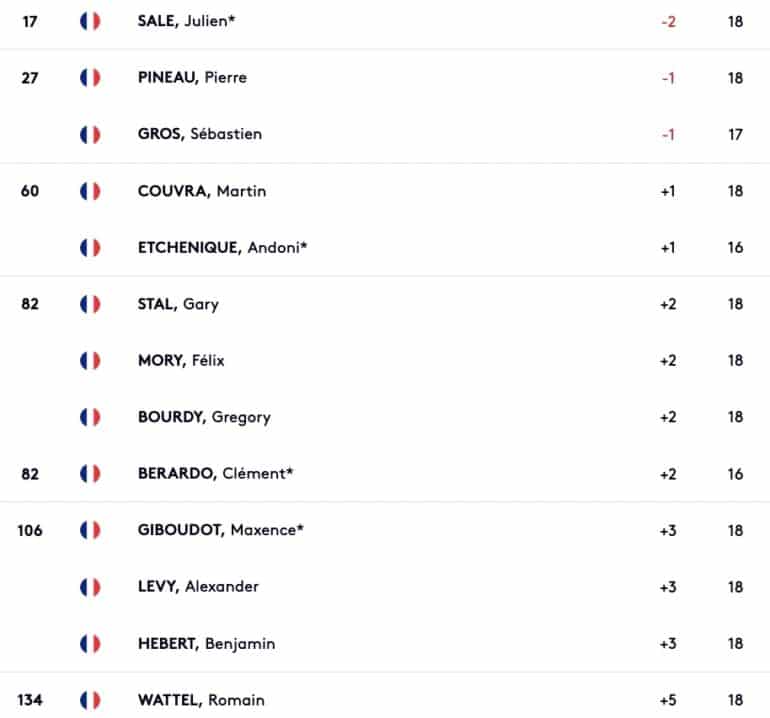Click the flag icon for WATTEL, Romain
This screenshot has height=718, width=770.
click(90, 700)
